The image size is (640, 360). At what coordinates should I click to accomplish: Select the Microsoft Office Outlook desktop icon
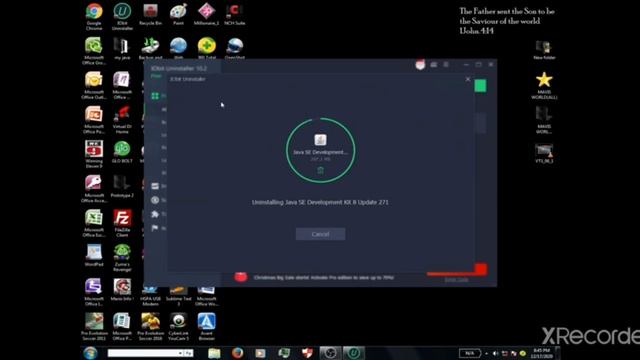pos(94,86)
